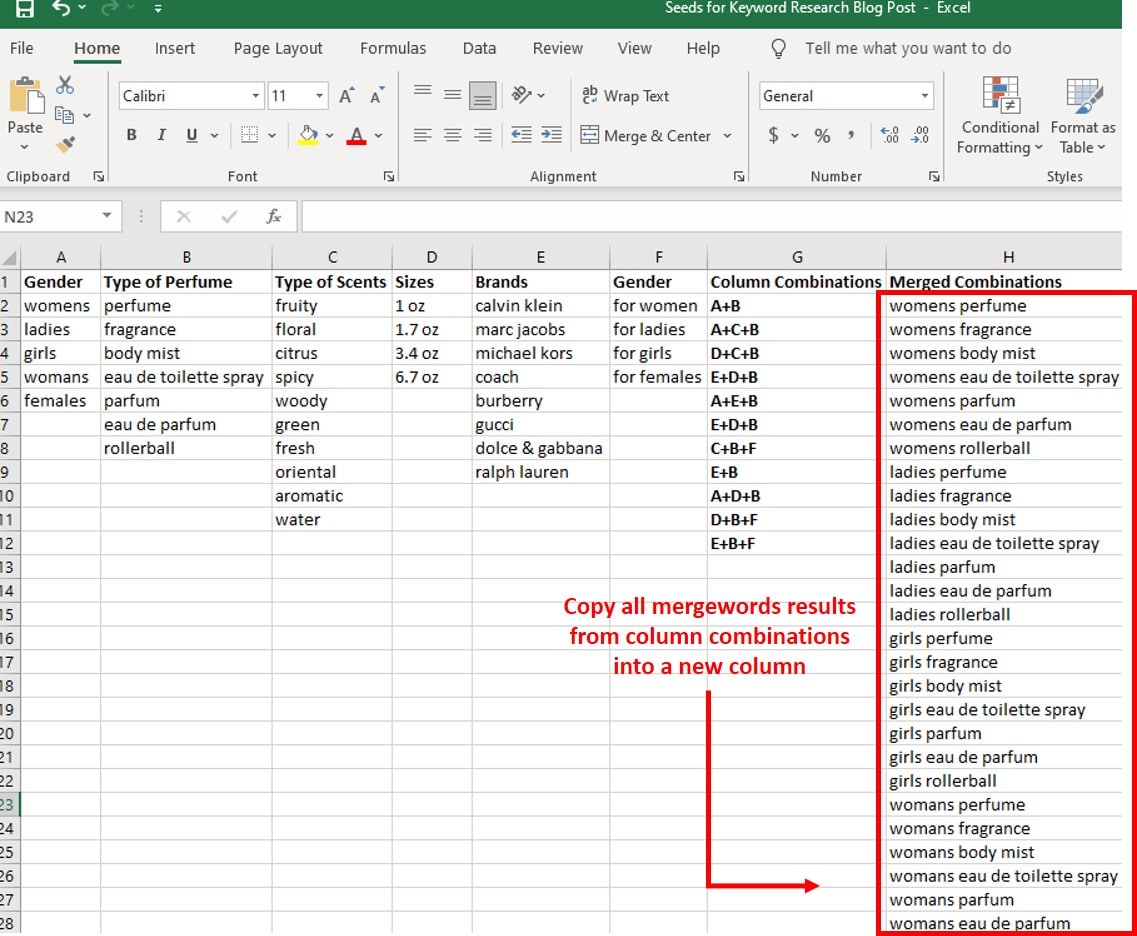
Task: Click Increase Decimal icon
Action: tap(890, 135)
